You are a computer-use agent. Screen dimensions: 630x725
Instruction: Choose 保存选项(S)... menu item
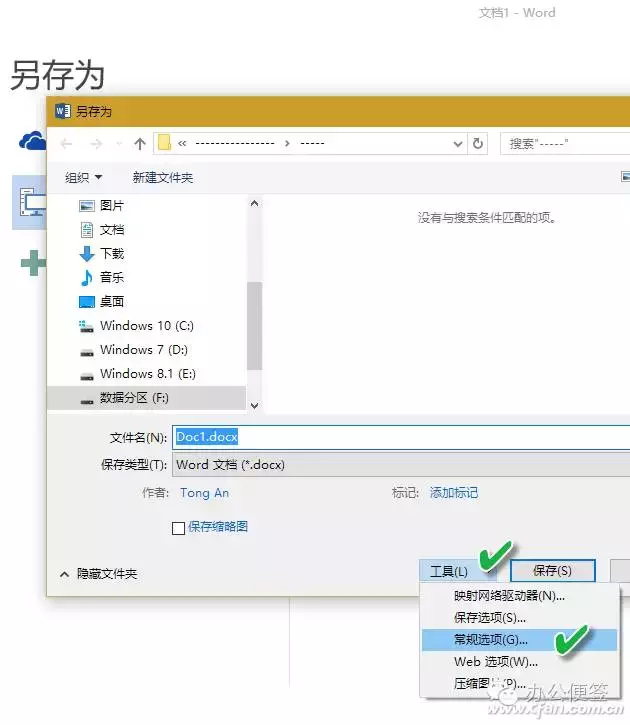pyautogui.click(x=519, y=618)
